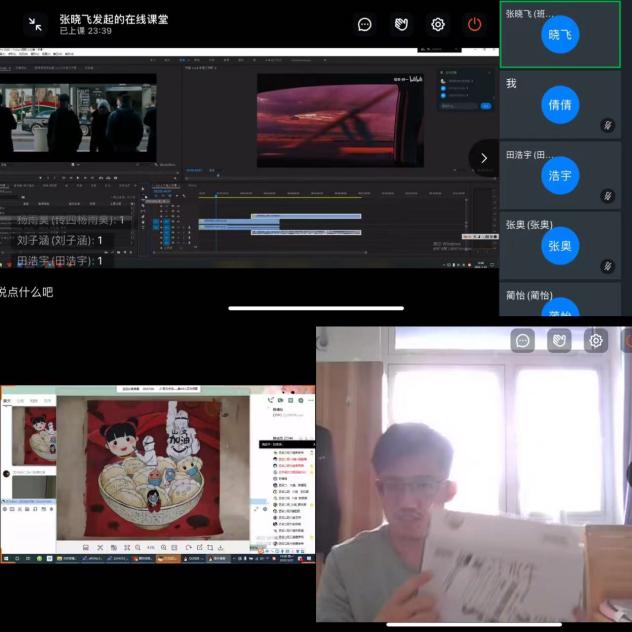Raise hand using the header hand icon

click(401, 24)
